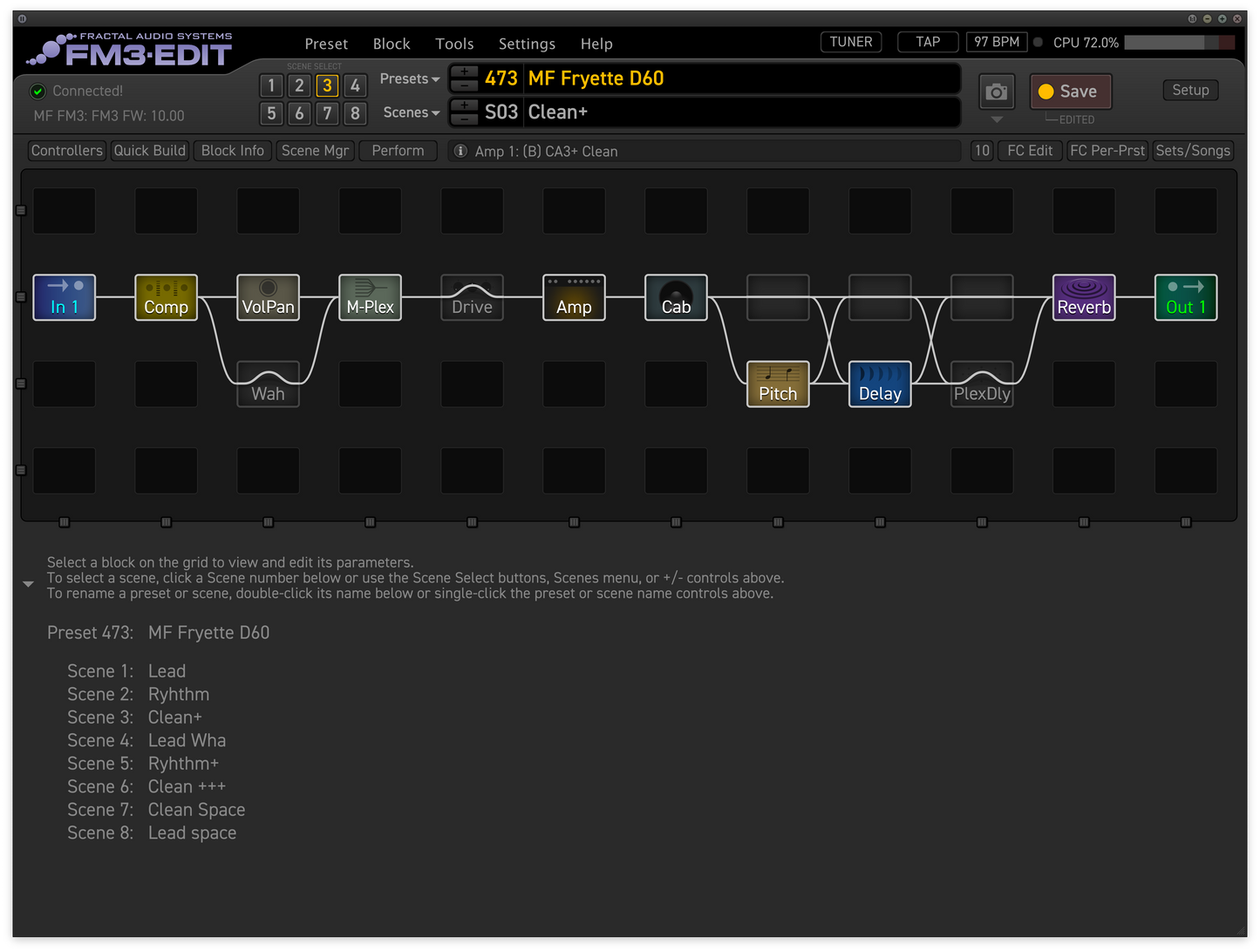Viewport: 1260px width, 952px height.
Task: Switch to Scene 5
Action: (271, 113)
